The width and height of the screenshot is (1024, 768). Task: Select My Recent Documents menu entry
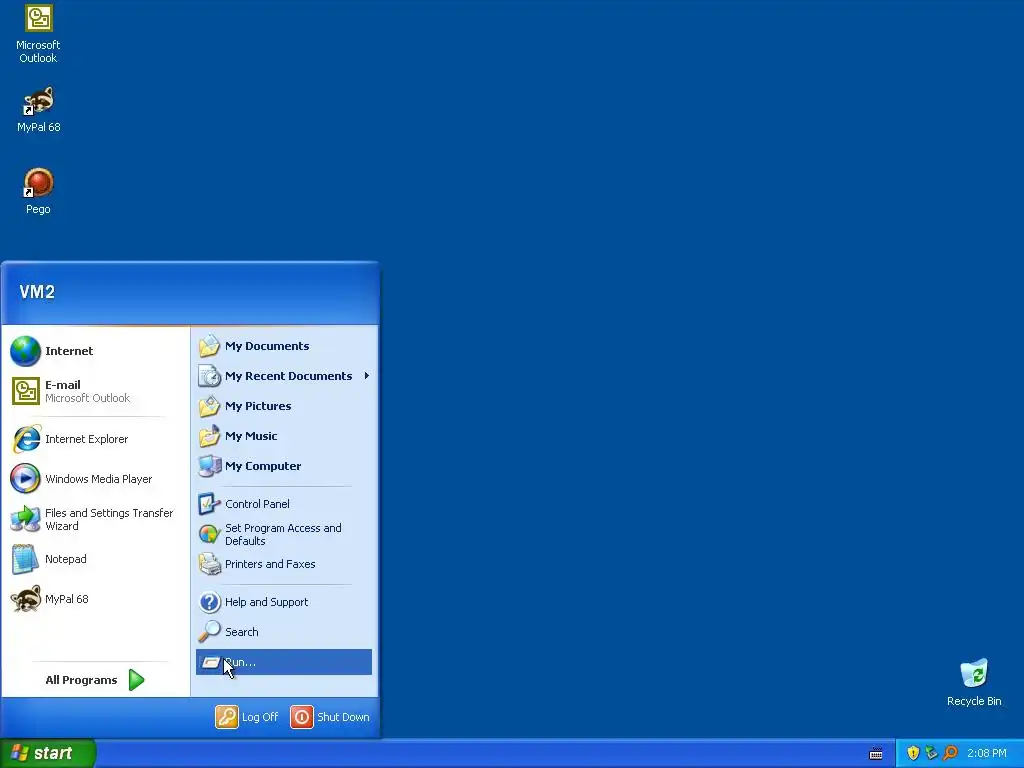point(284,376)
